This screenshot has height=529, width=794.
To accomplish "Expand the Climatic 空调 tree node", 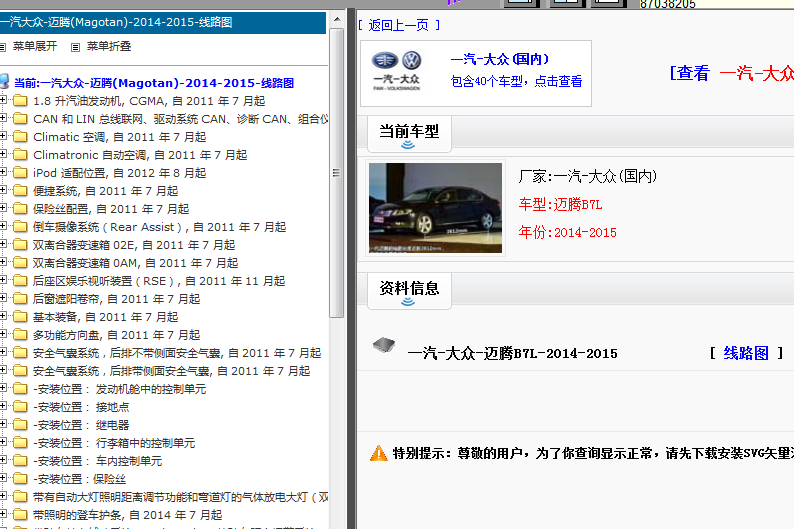I will (3, 136).
